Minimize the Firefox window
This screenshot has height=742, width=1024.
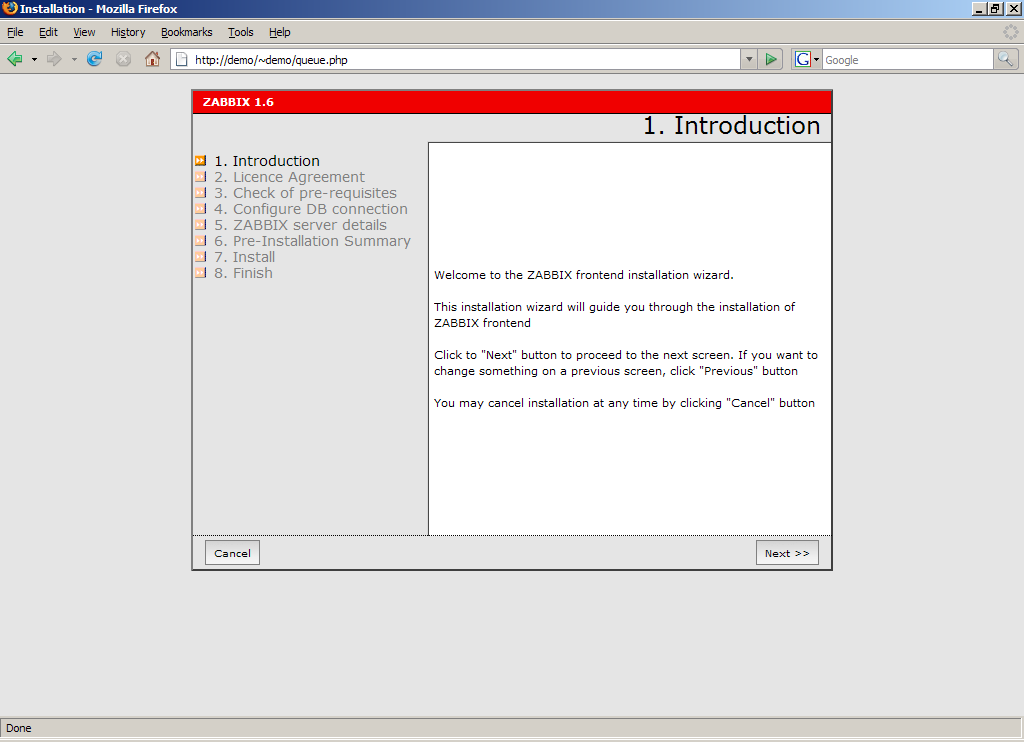click(979, 8)
